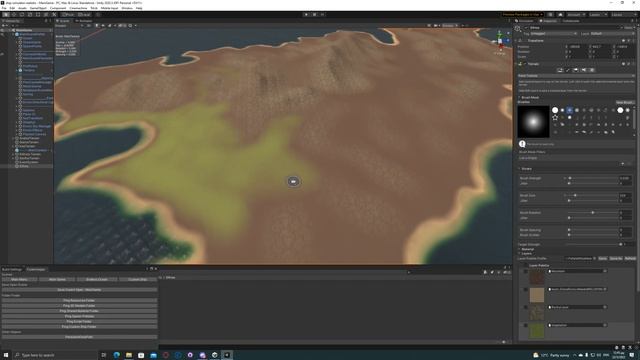This screenshot has width=640, height=360.
Task: Open Transform component help icon
Action: [623, 40]
